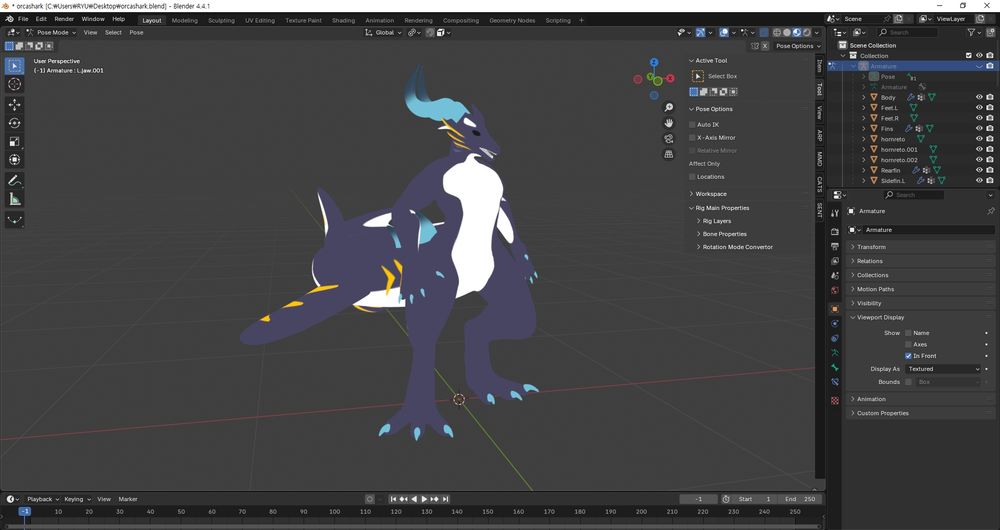Expand the Motion Paths panel
Viewport: 1000px width, 530px height.
pos(875,289)
